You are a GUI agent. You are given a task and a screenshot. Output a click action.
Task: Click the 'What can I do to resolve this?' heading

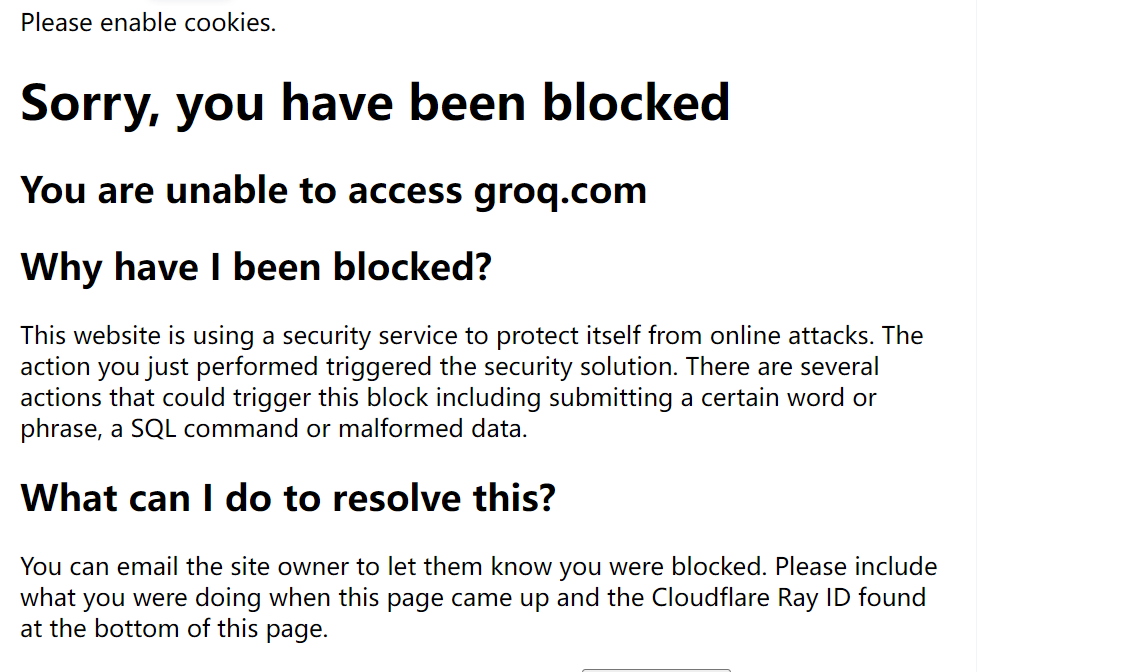pos(288,497)
